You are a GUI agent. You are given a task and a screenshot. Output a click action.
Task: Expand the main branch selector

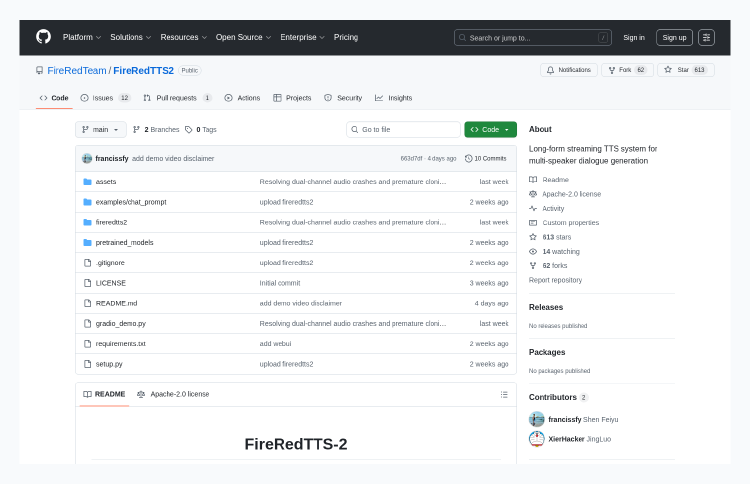[x=101, y=129]
